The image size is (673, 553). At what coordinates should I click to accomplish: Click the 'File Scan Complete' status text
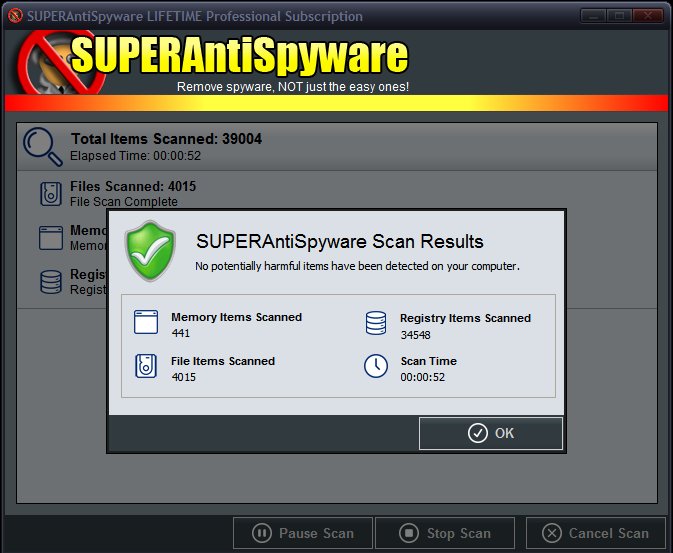pos(124,201)
